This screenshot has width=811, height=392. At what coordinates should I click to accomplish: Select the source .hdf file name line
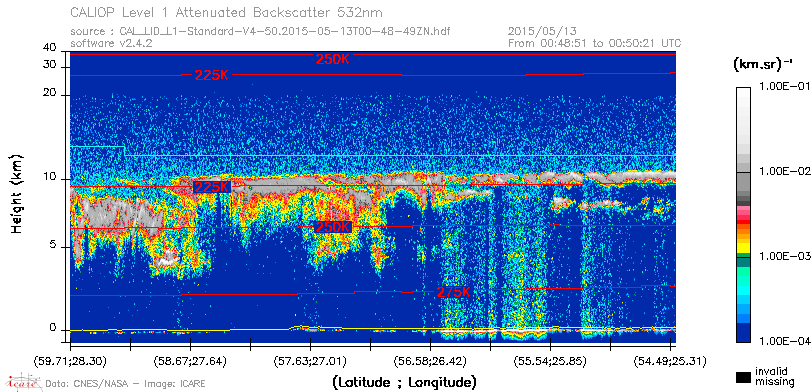[x=260, y=32]
